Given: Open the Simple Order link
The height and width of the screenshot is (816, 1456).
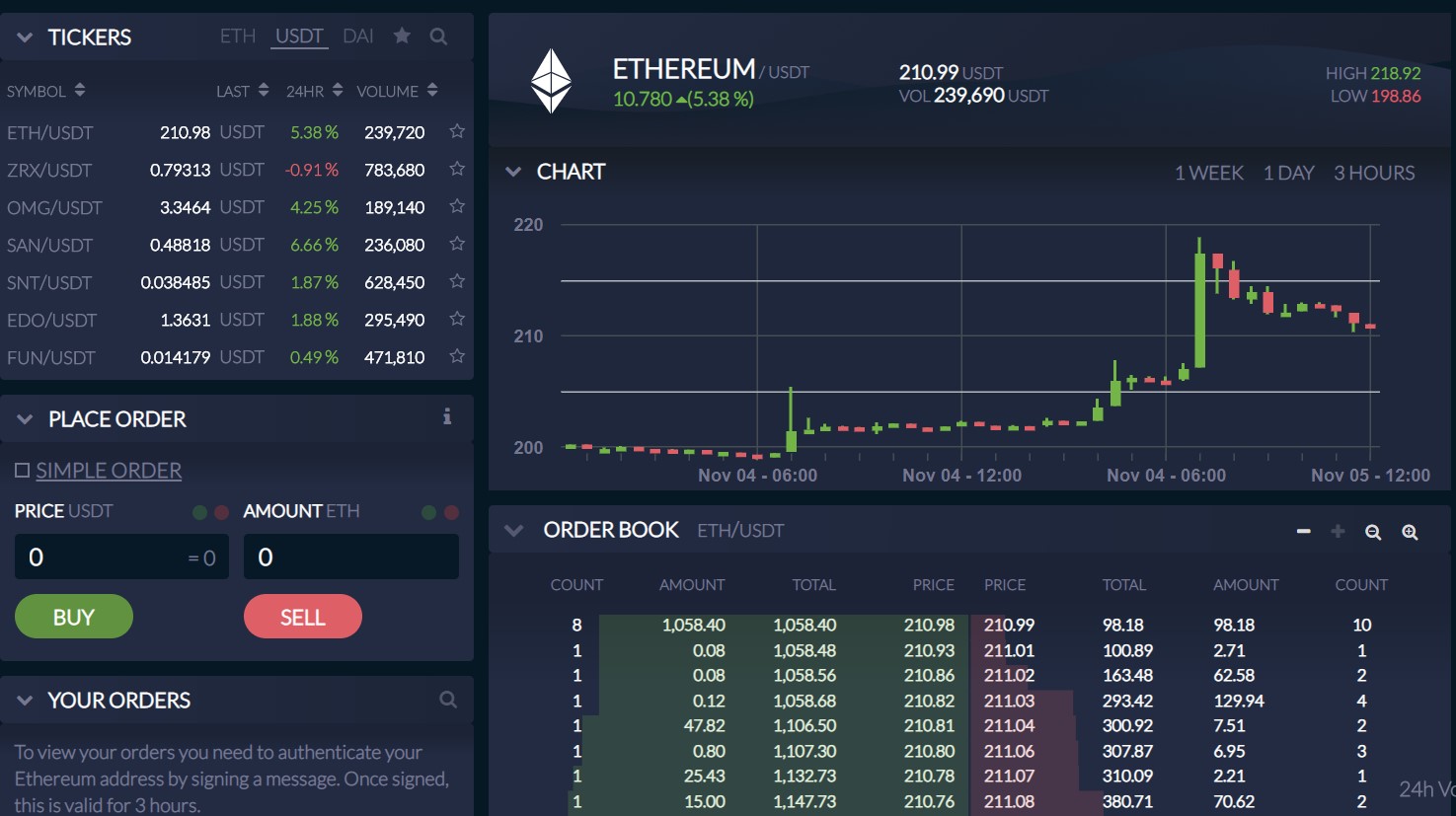Looking at the screenshot, I should [109, 471].
